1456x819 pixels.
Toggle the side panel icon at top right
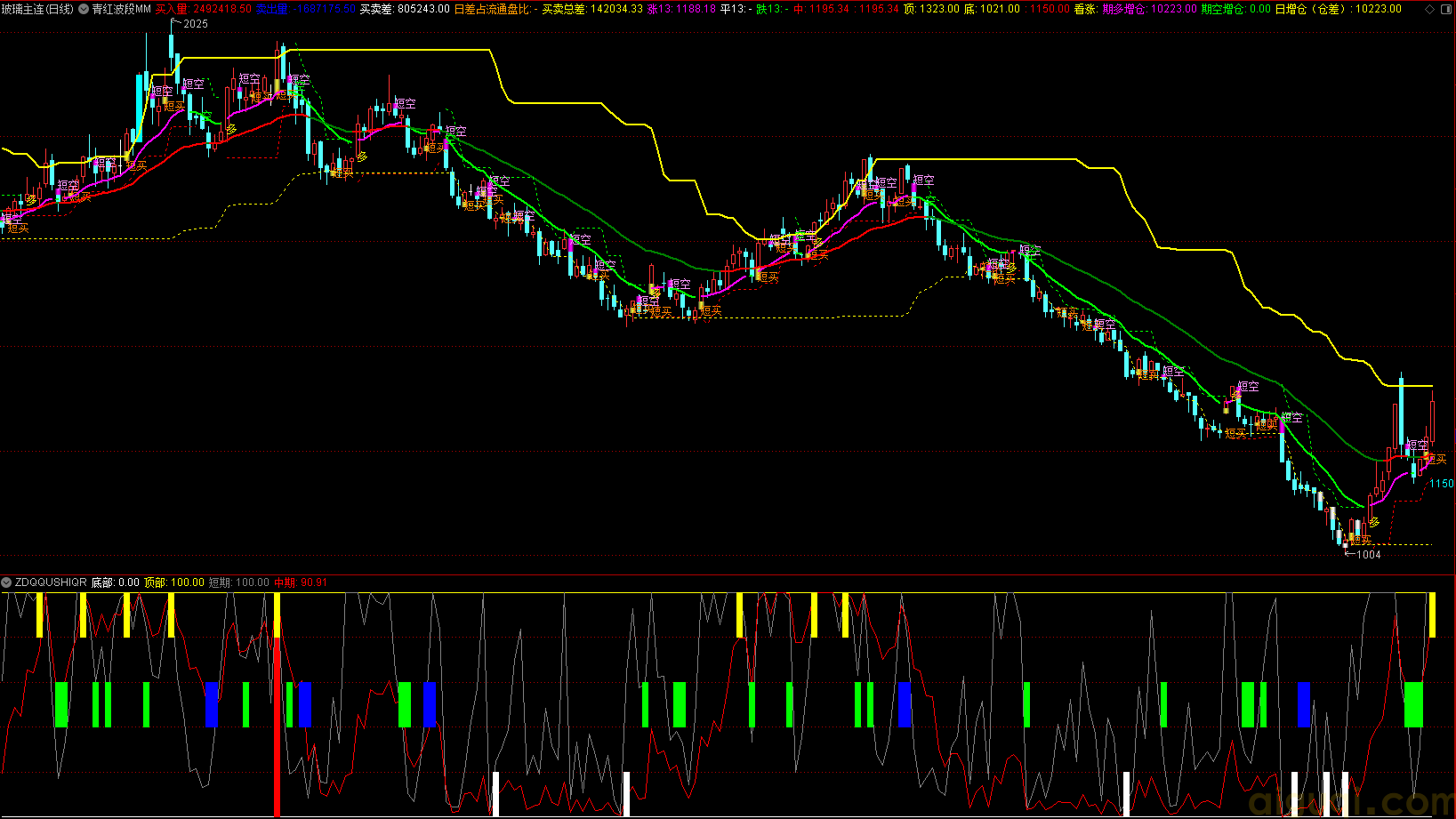(1447, 9)
